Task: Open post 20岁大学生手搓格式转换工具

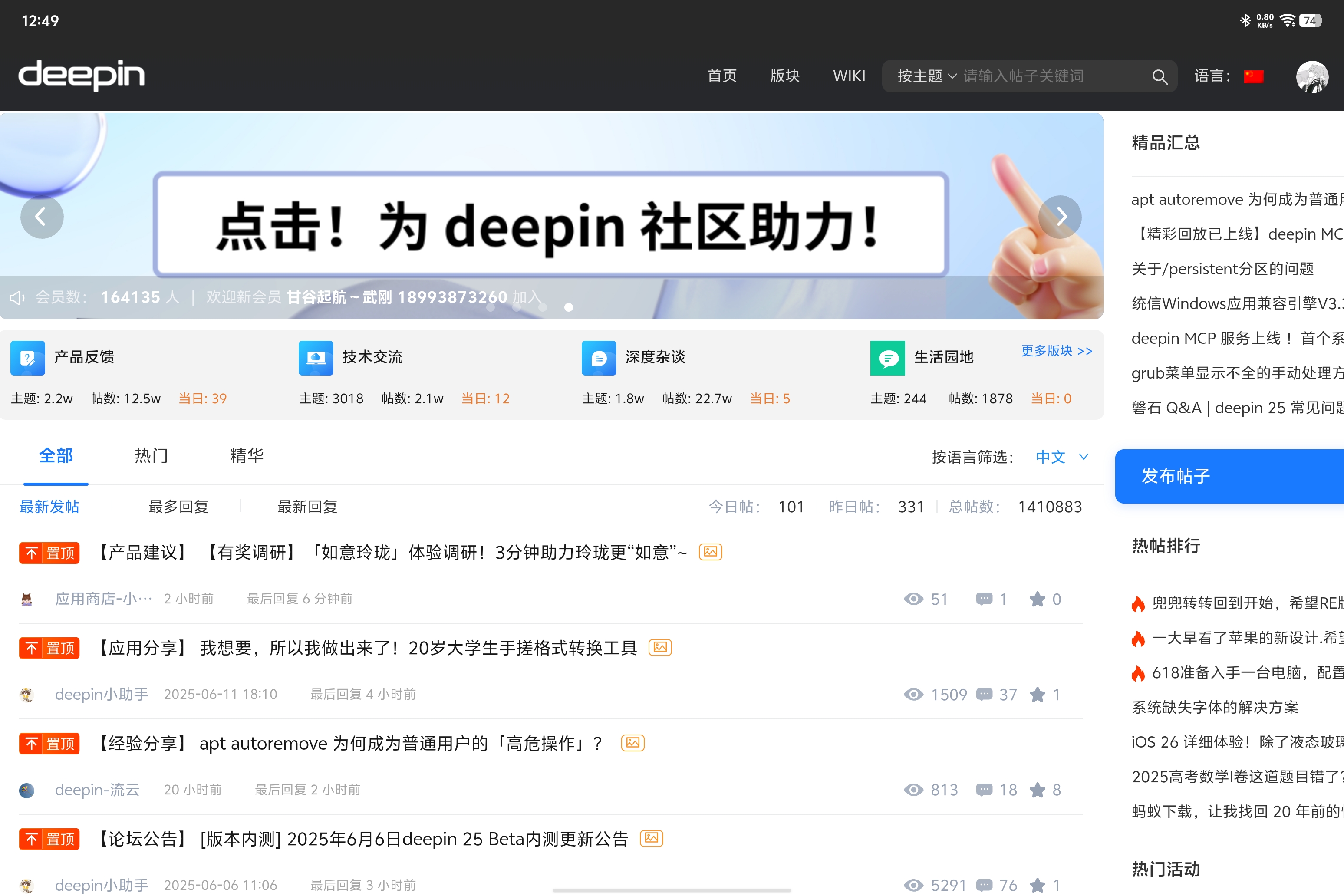Action: coord(366,648)
